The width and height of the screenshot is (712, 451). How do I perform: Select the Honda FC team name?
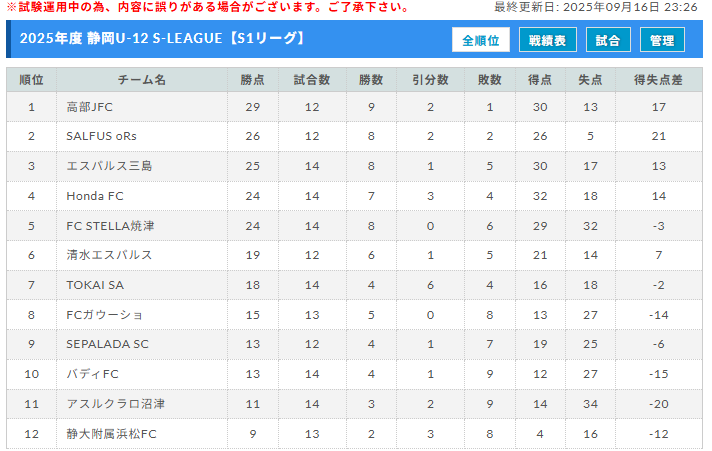(x=95, y=196)
